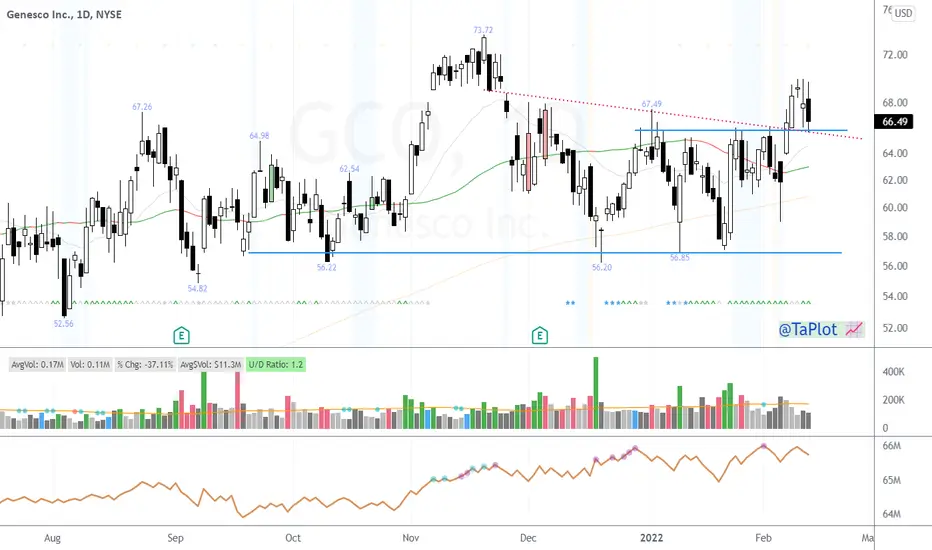The height and width of the screenshot is (550, 932).
Task: Click the USD currency button
Action: pyautogui.click(x=903, y=12)
